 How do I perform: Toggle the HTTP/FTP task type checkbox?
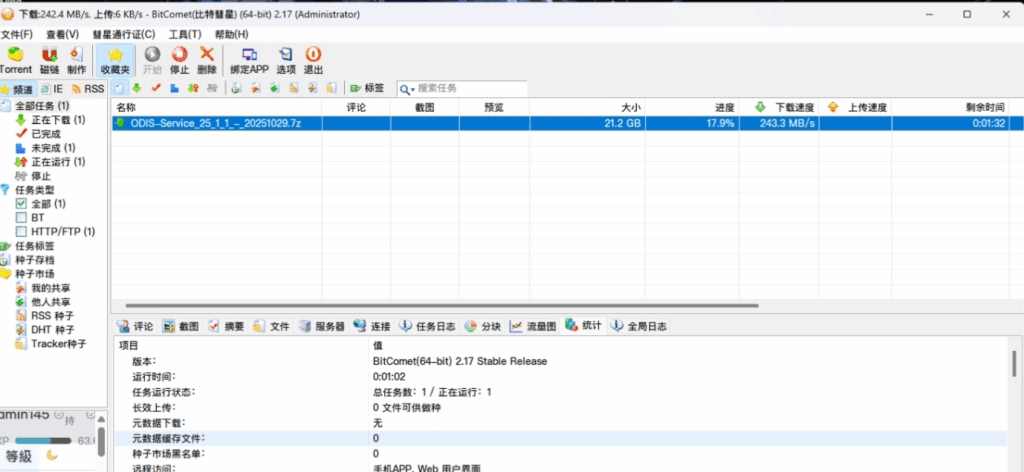click(22, 231)
